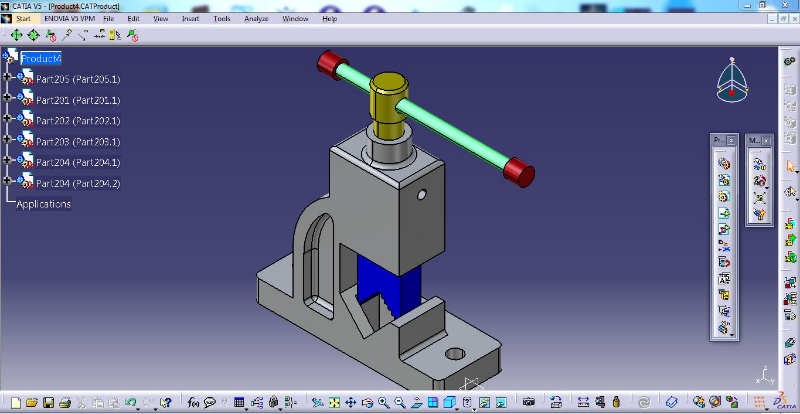Open the Tools menu
This screenshot has height=414, width=800.
coord(222,18)
